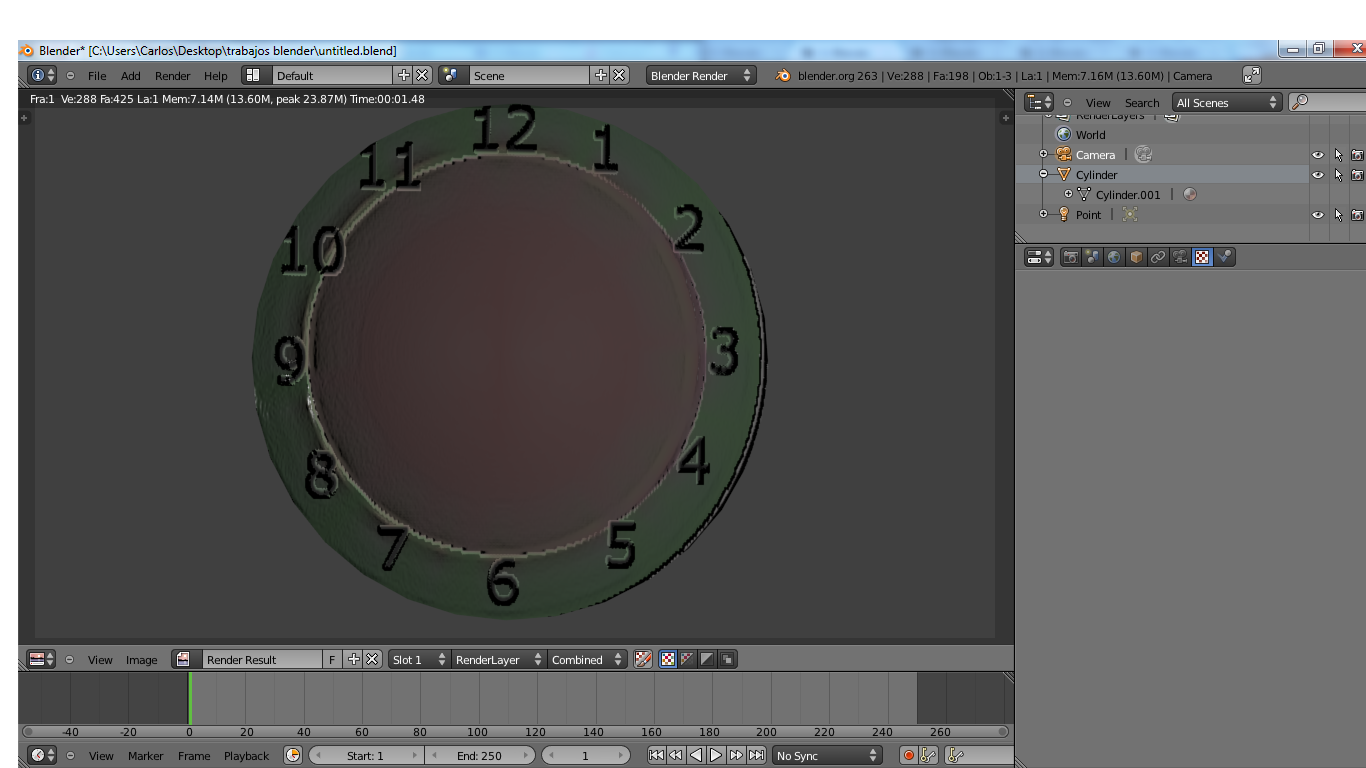
Task: Click the Blender logo in info header
Action: [x=783, y=75]
